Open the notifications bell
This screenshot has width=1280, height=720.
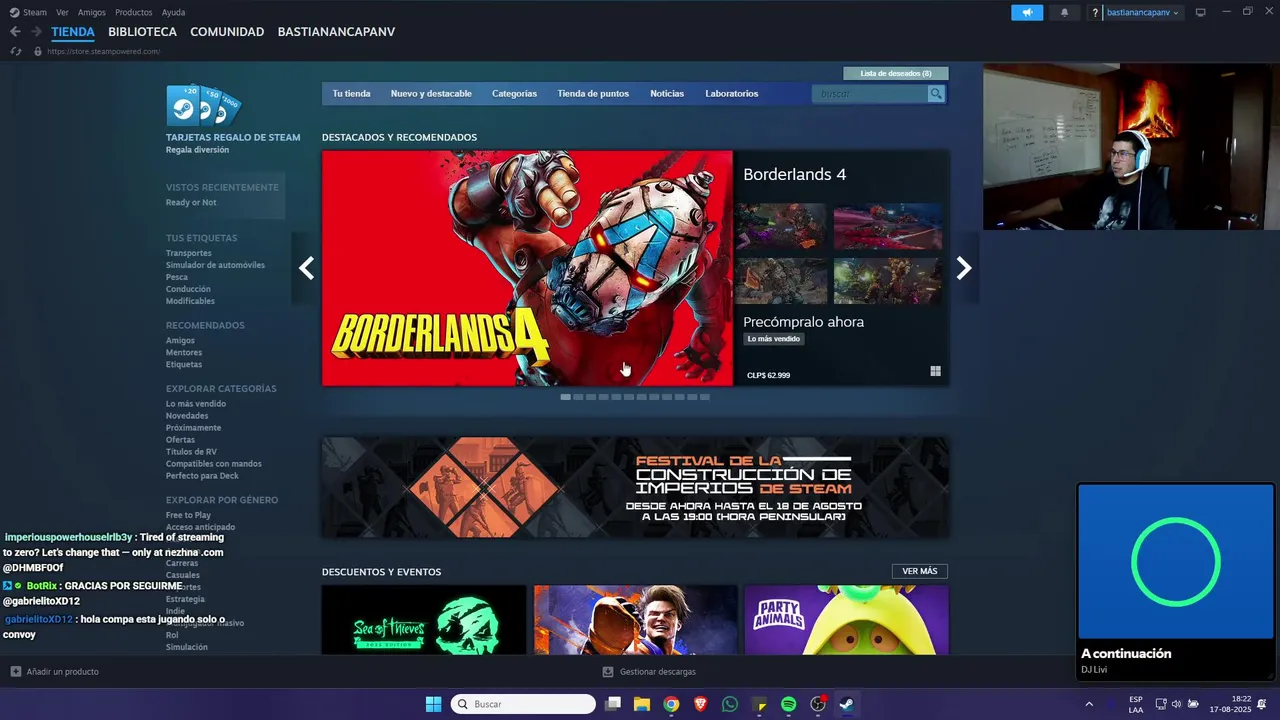1064,13
